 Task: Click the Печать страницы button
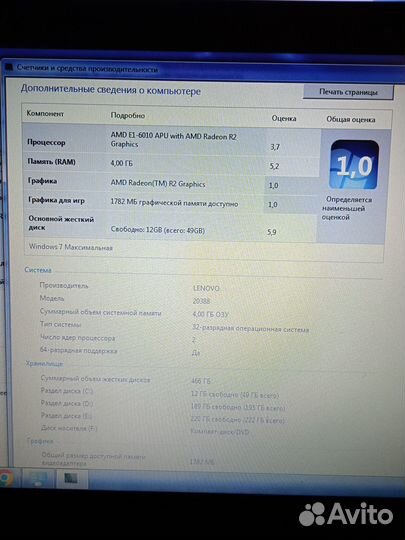348,92
